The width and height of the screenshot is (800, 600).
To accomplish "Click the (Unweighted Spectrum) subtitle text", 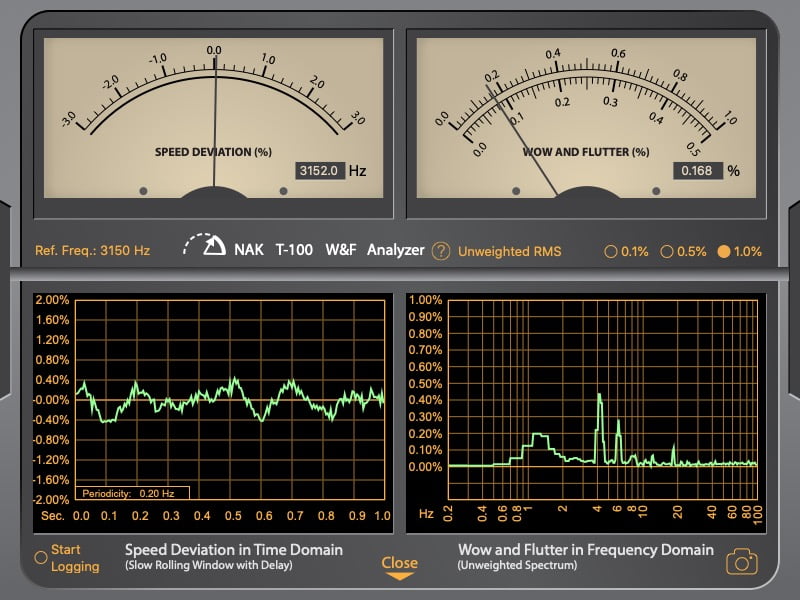I will [517, 565].
